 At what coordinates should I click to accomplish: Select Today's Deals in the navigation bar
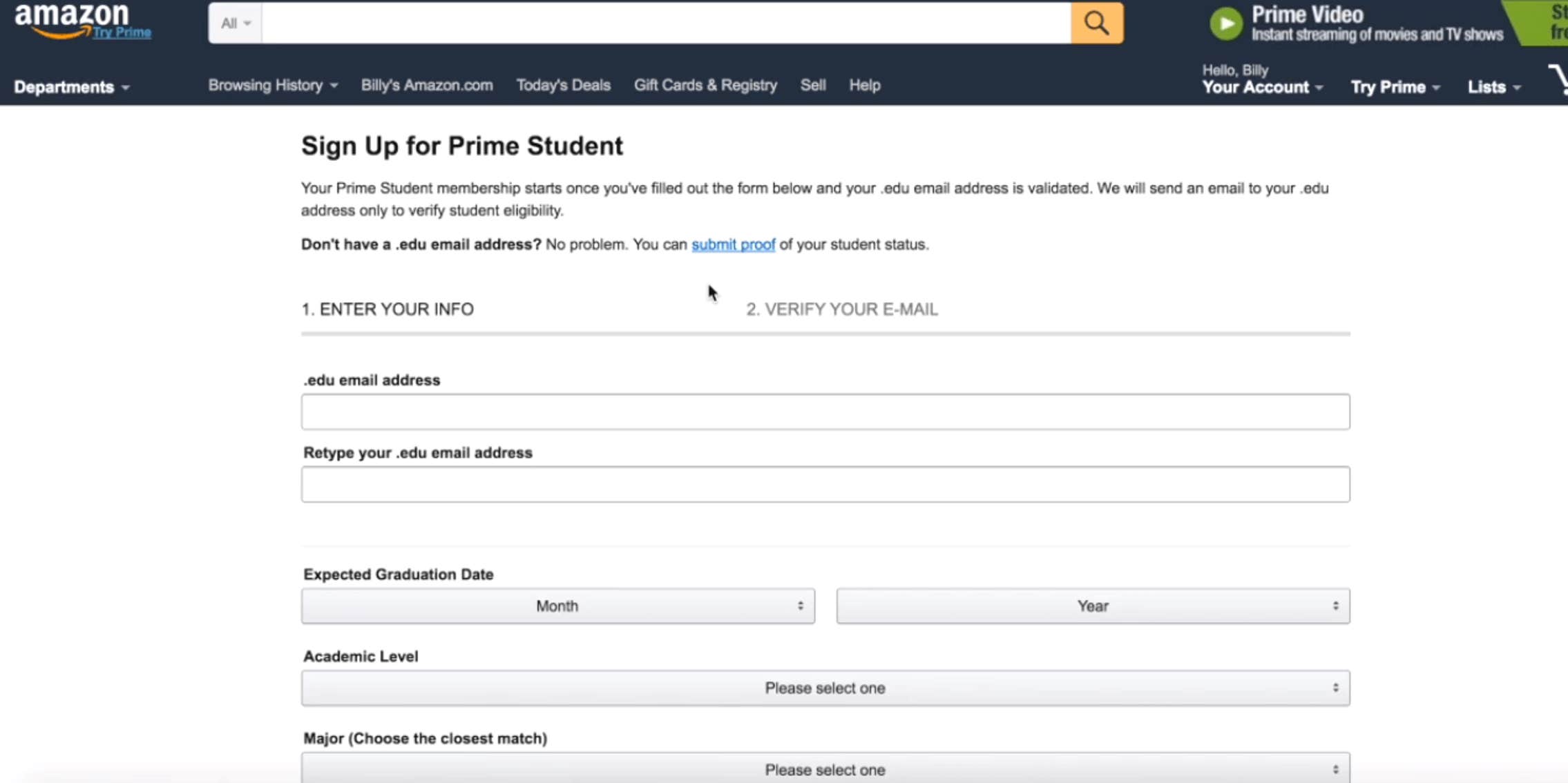pos(562,85)
